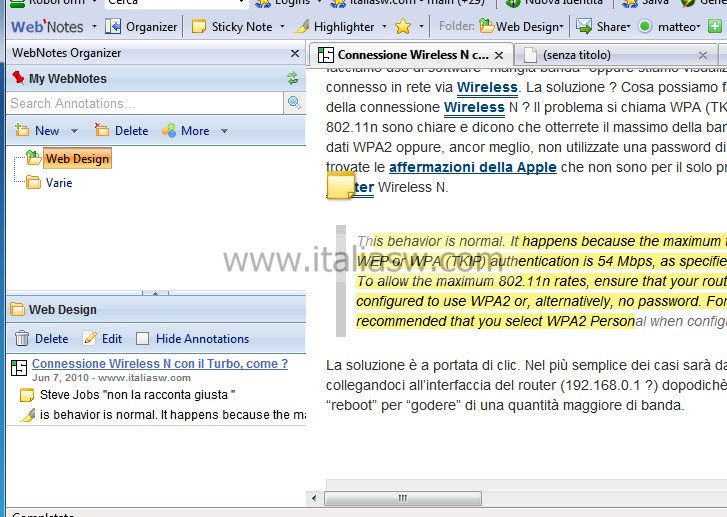
Task: Click the green plus icon in toolbar
Action: click(714, 26)
